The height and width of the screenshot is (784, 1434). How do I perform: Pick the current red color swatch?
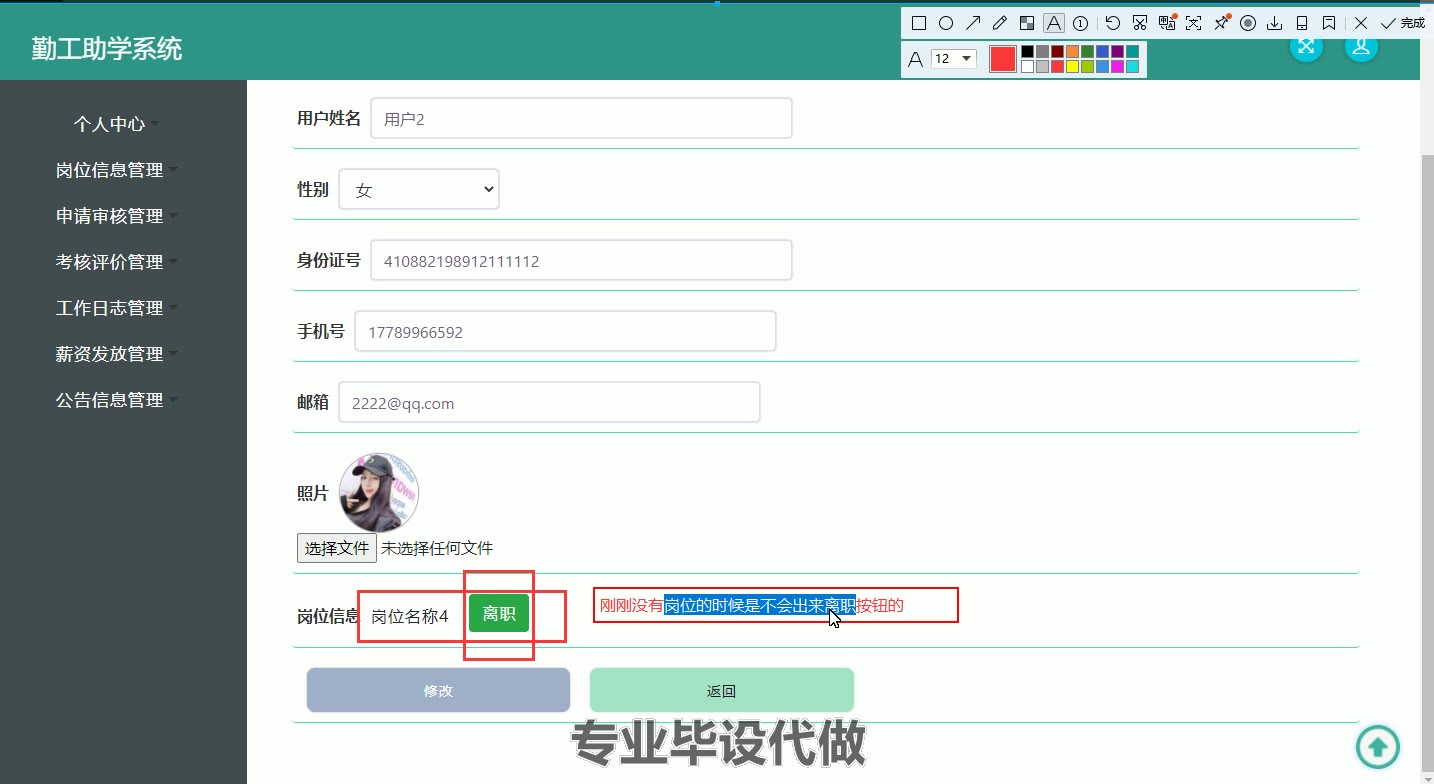[x=1003, y=59]
